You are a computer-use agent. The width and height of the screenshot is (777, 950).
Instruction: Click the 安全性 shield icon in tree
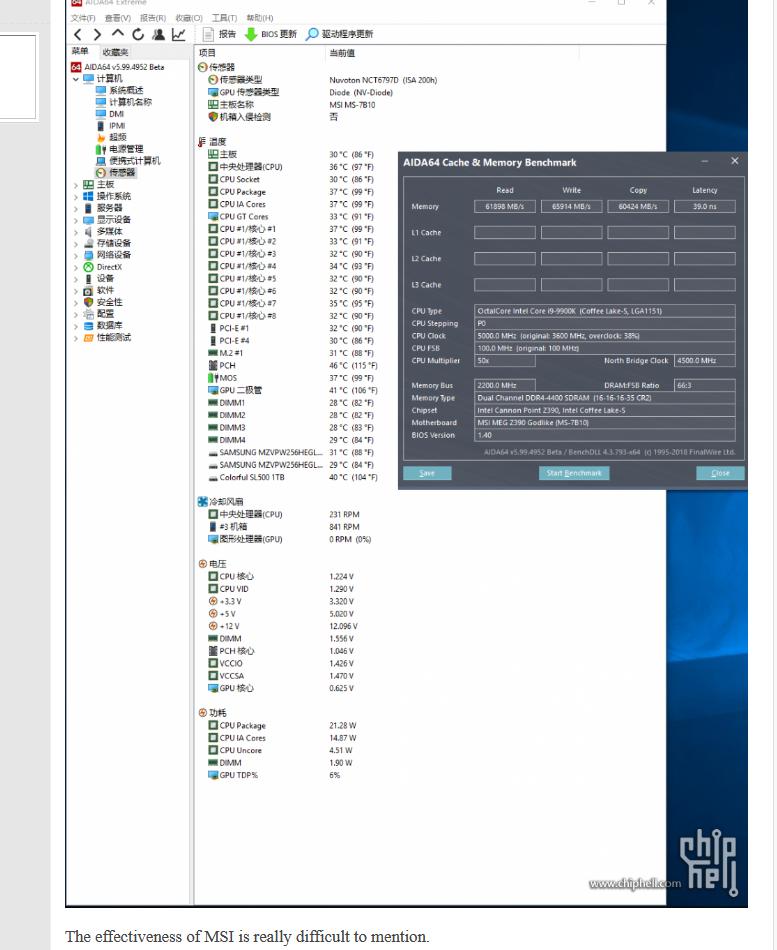(x=88, y=302)
